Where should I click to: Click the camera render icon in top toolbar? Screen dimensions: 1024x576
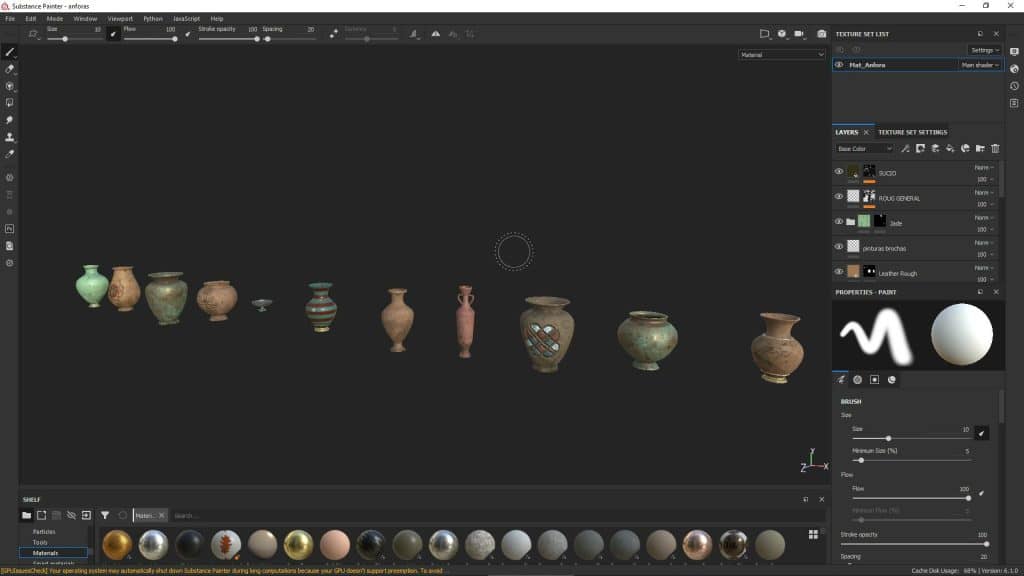(822, 34)
